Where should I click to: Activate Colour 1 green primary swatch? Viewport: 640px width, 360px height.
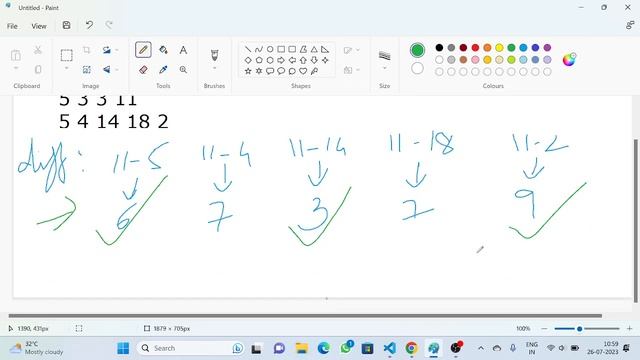[x=417, y=50]
